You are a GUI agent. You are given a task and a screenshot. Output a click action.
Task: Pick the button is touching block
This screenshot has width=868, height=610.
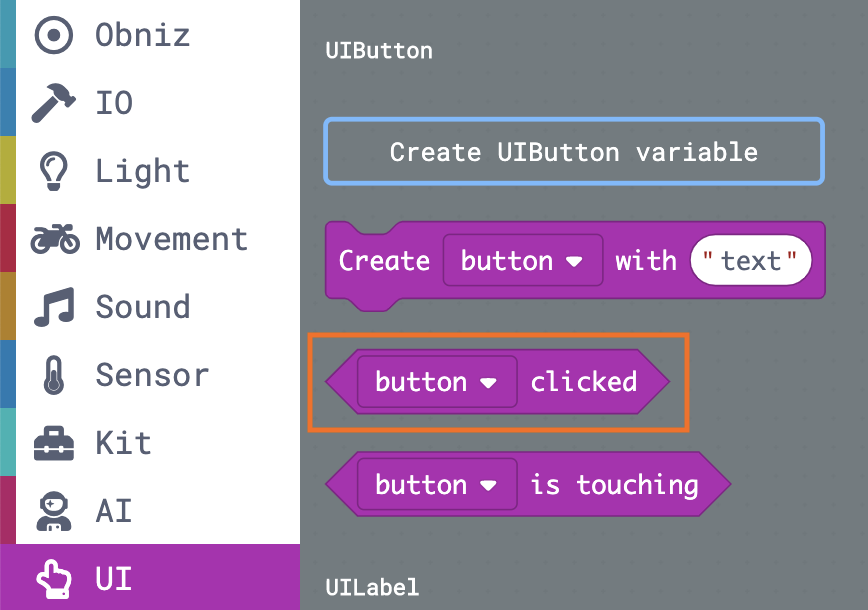[528, 484]
